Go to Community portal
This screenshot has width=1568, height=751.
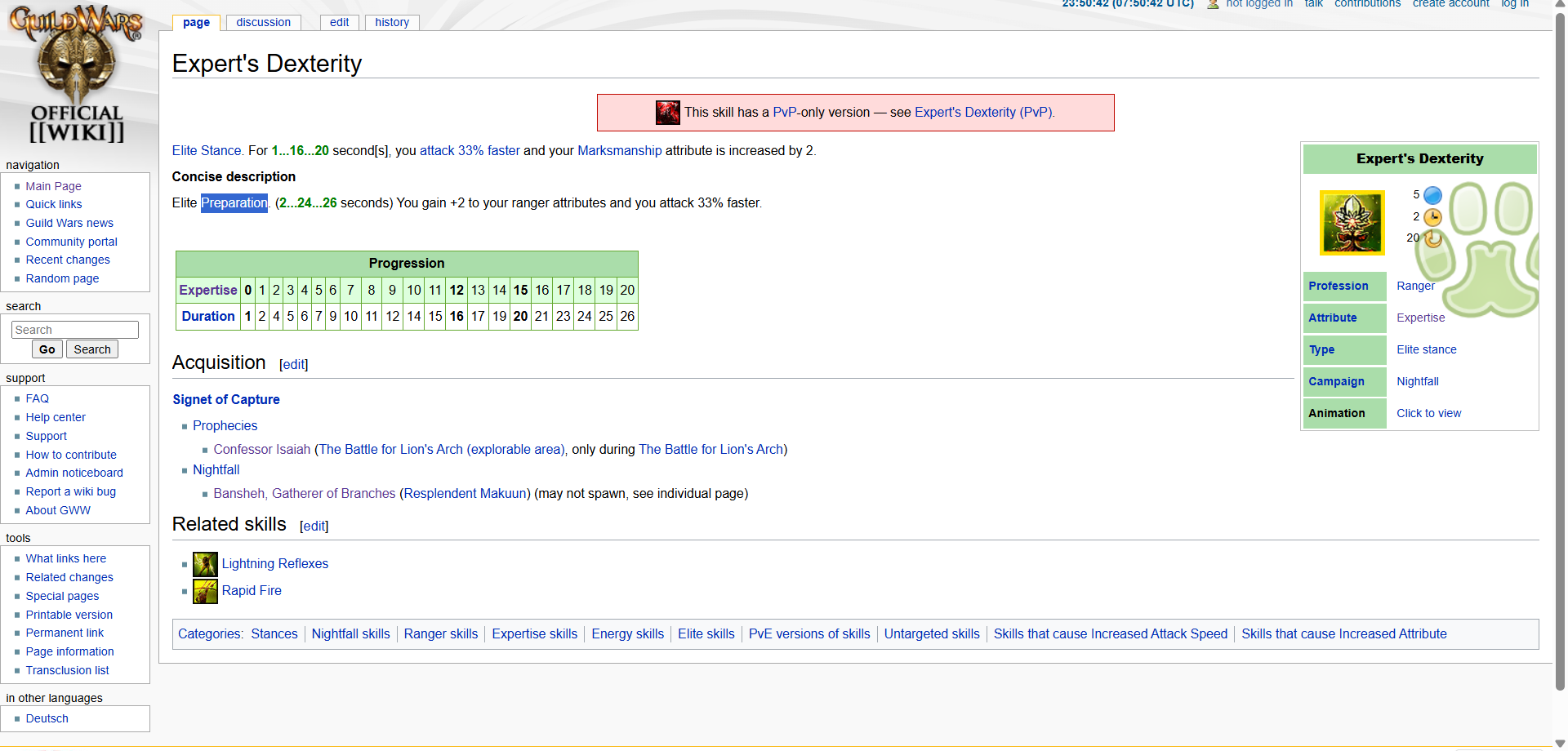(x=71, y=242)
